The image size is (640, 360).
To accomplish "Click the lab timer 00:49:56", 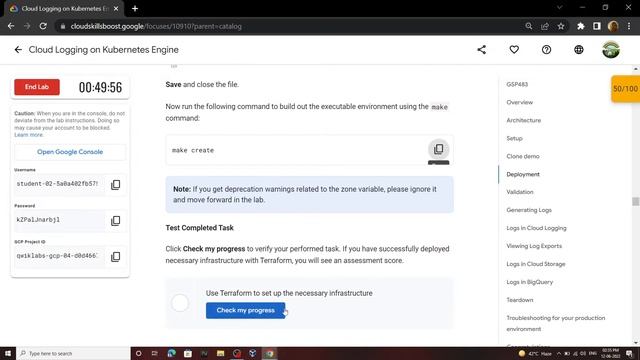I will click(100, 87).
